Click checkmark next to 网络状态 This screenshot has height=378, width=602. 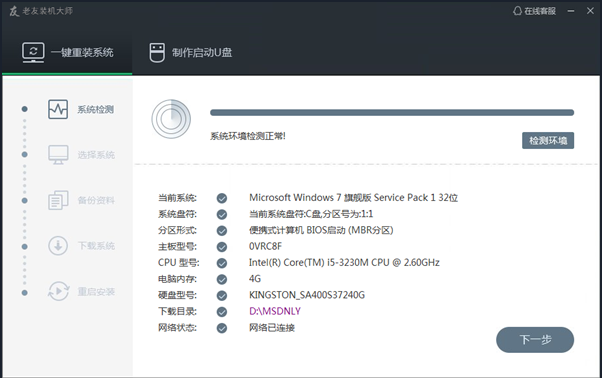coord(222,328)
